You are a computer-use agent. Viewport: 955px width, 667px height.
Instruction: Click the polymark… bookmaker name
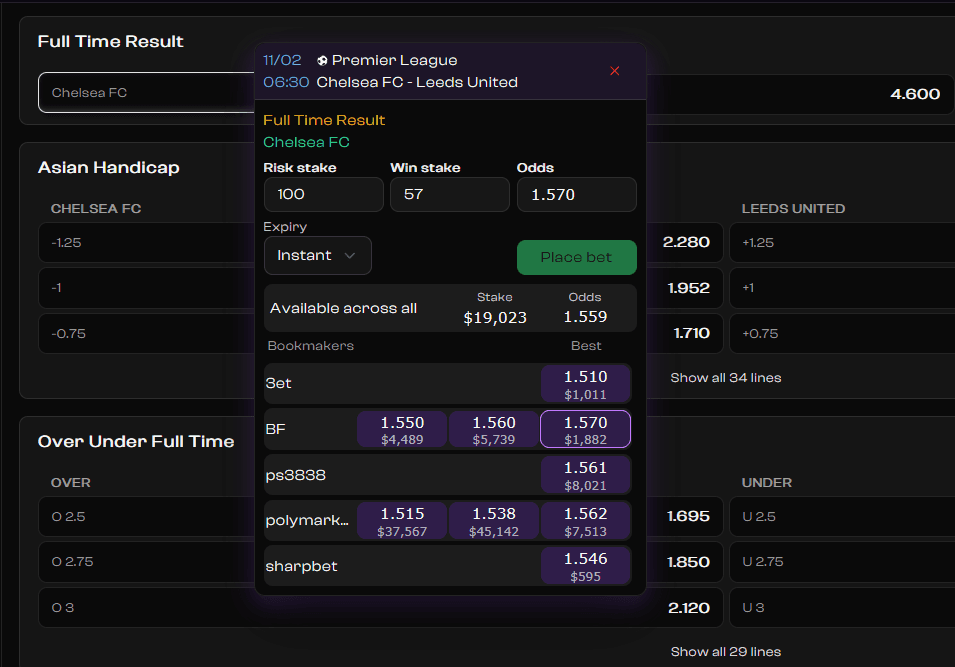tap(307, 521)
